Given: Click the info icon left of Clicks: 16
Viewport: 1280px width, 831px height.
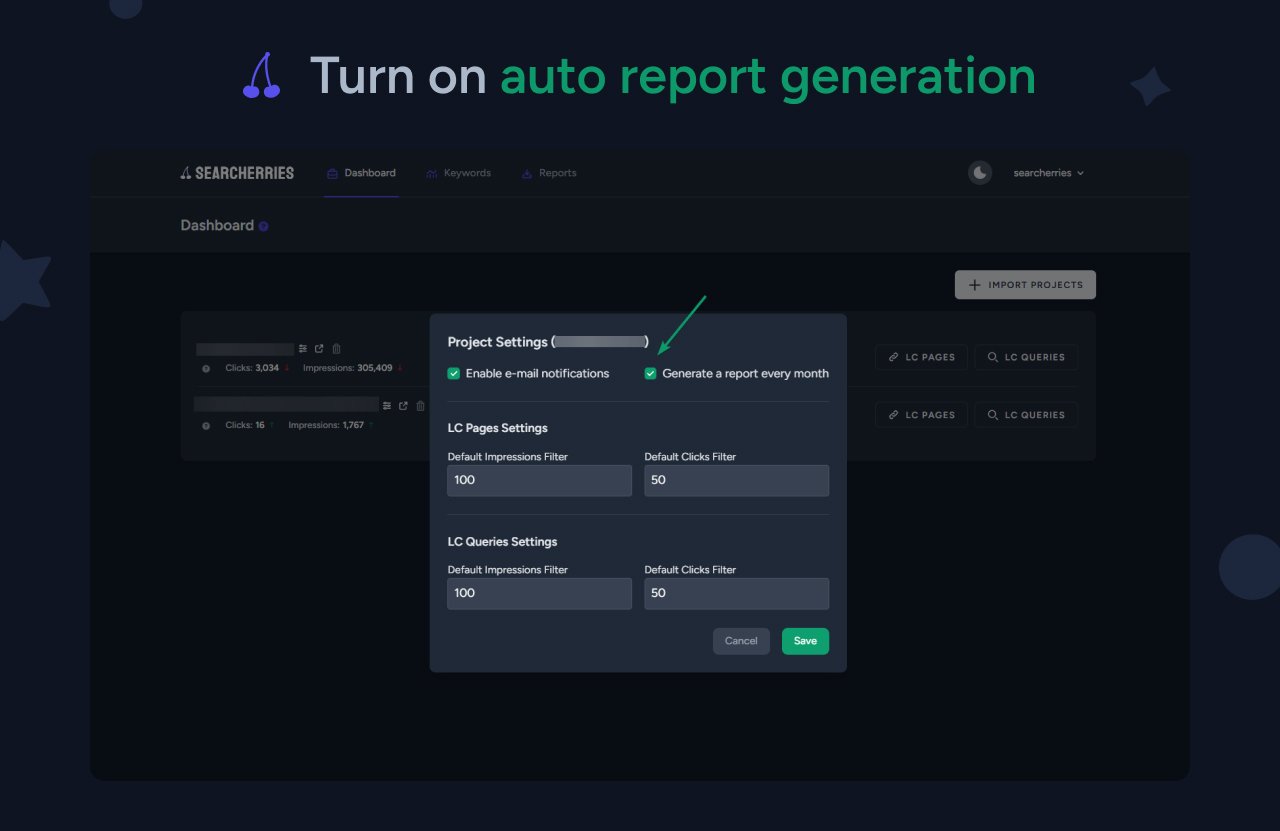Looking at the screenshot, I should coord(207,425).
